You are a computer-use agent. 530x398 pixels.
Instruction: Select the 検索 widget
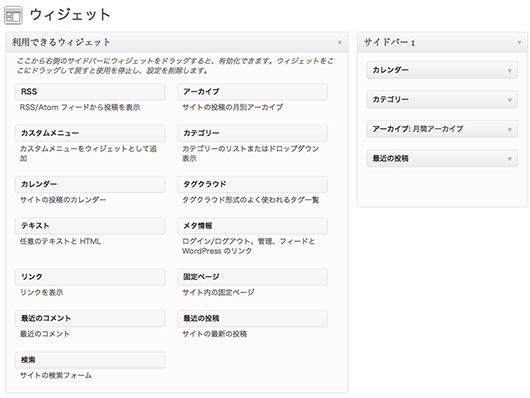click(x=90, y=360)
